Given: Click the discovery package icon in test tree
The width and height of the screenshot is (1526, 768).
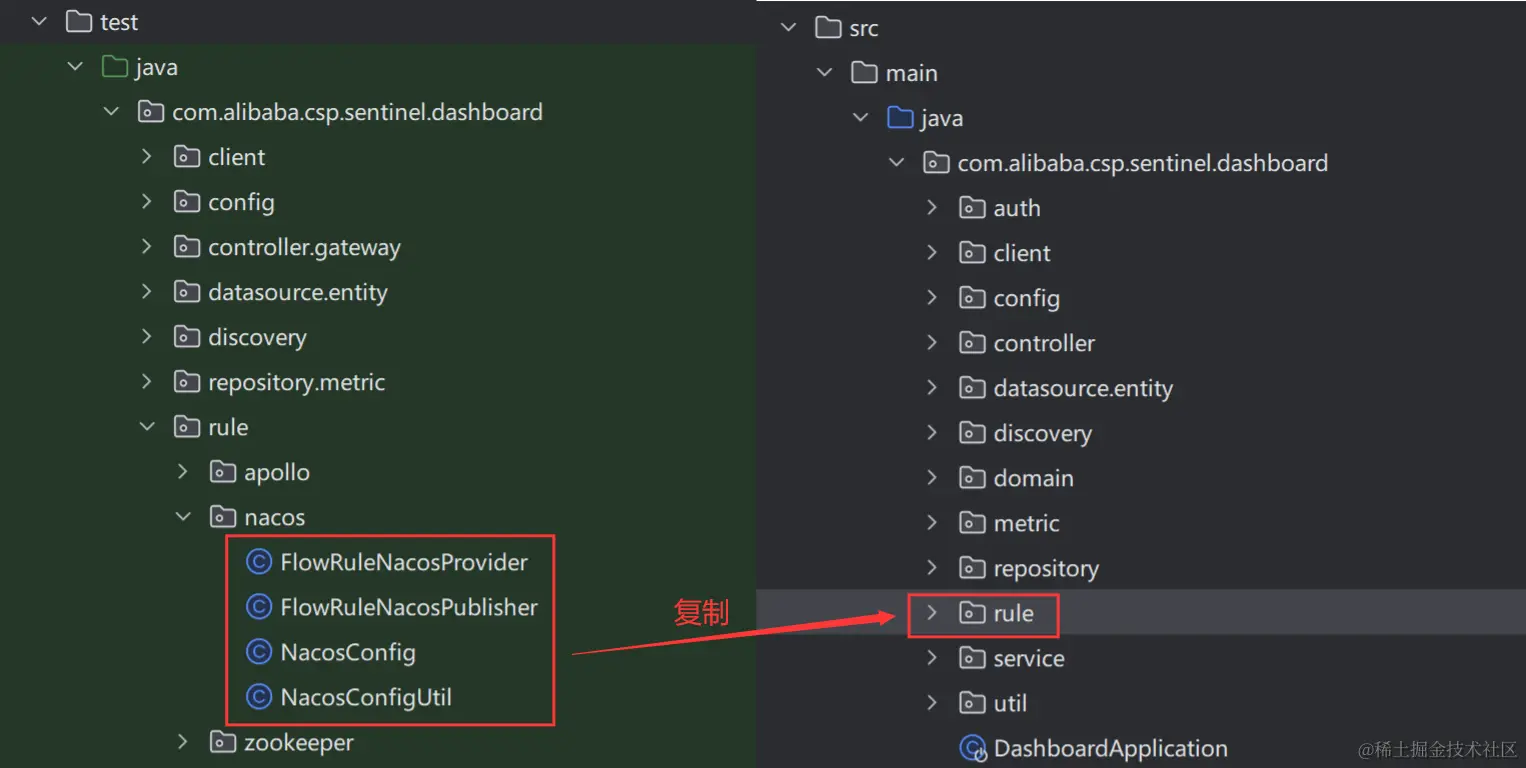Looking at the screenshot, I should (x=186, y=337).
